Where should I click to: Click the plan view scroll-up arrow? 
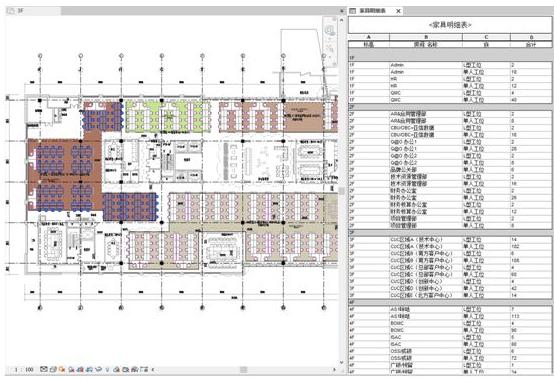tap(341, 20)
